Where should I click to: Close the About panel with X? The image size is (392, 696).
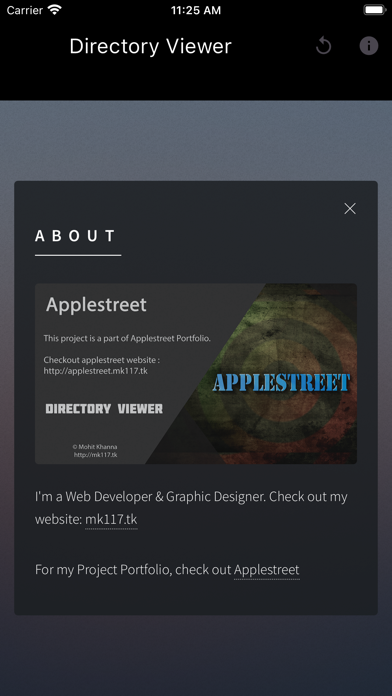[350, 209]
